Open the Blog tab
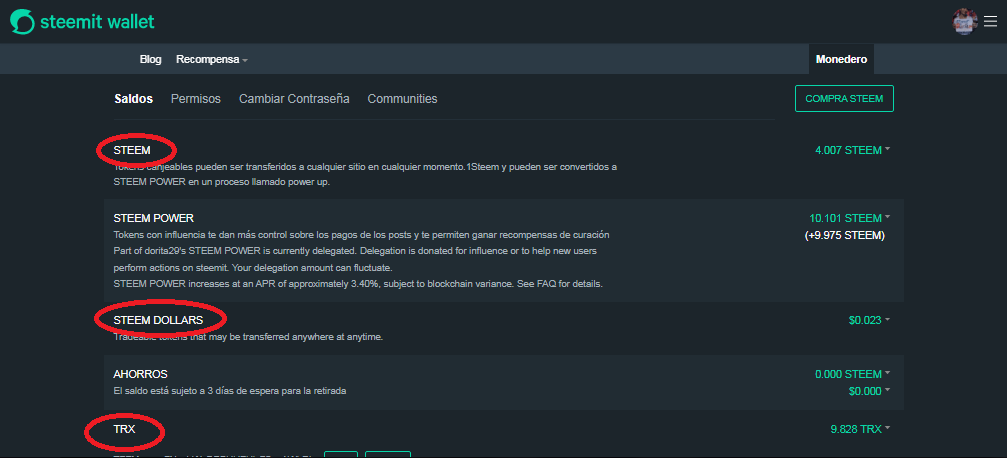 pos(150,59)
